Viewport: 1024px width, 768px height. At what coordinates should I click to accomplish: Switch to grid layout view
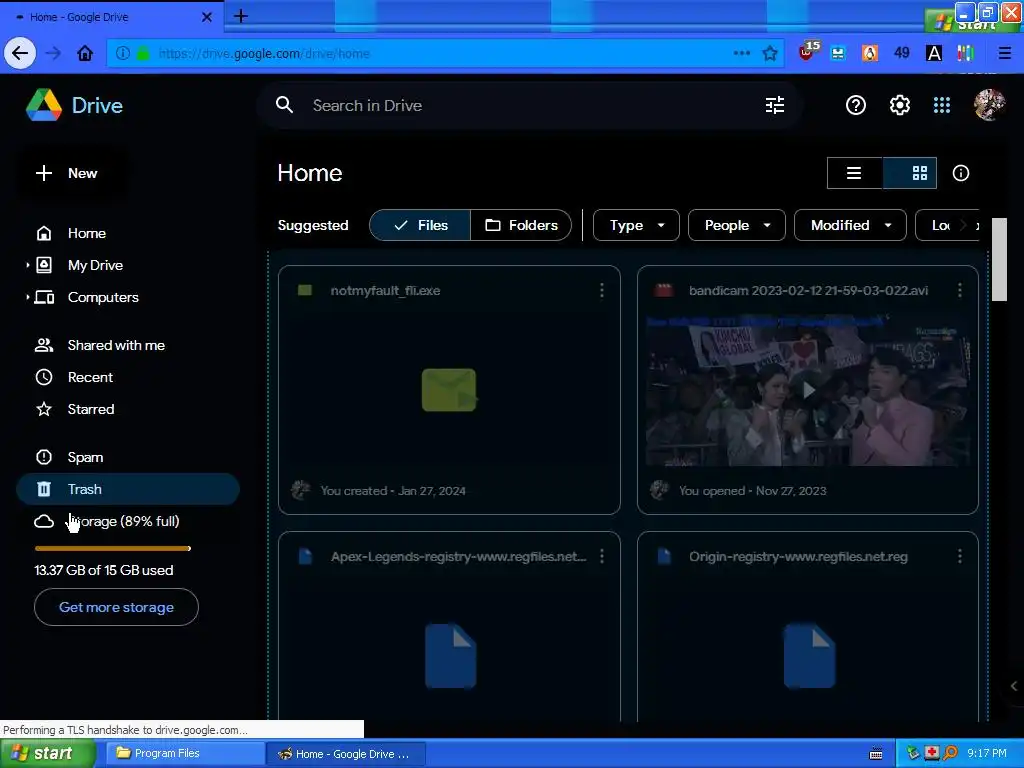910,173
